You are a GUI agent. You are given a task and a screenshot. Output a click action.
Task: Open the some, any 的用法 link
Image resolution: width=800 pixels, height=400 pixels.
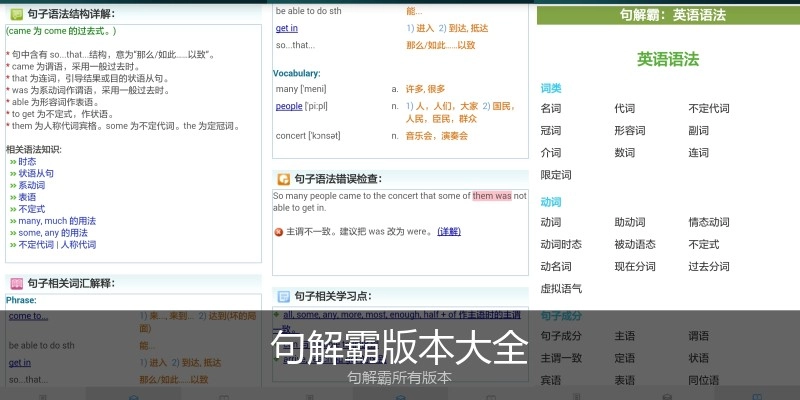[53, 233]
